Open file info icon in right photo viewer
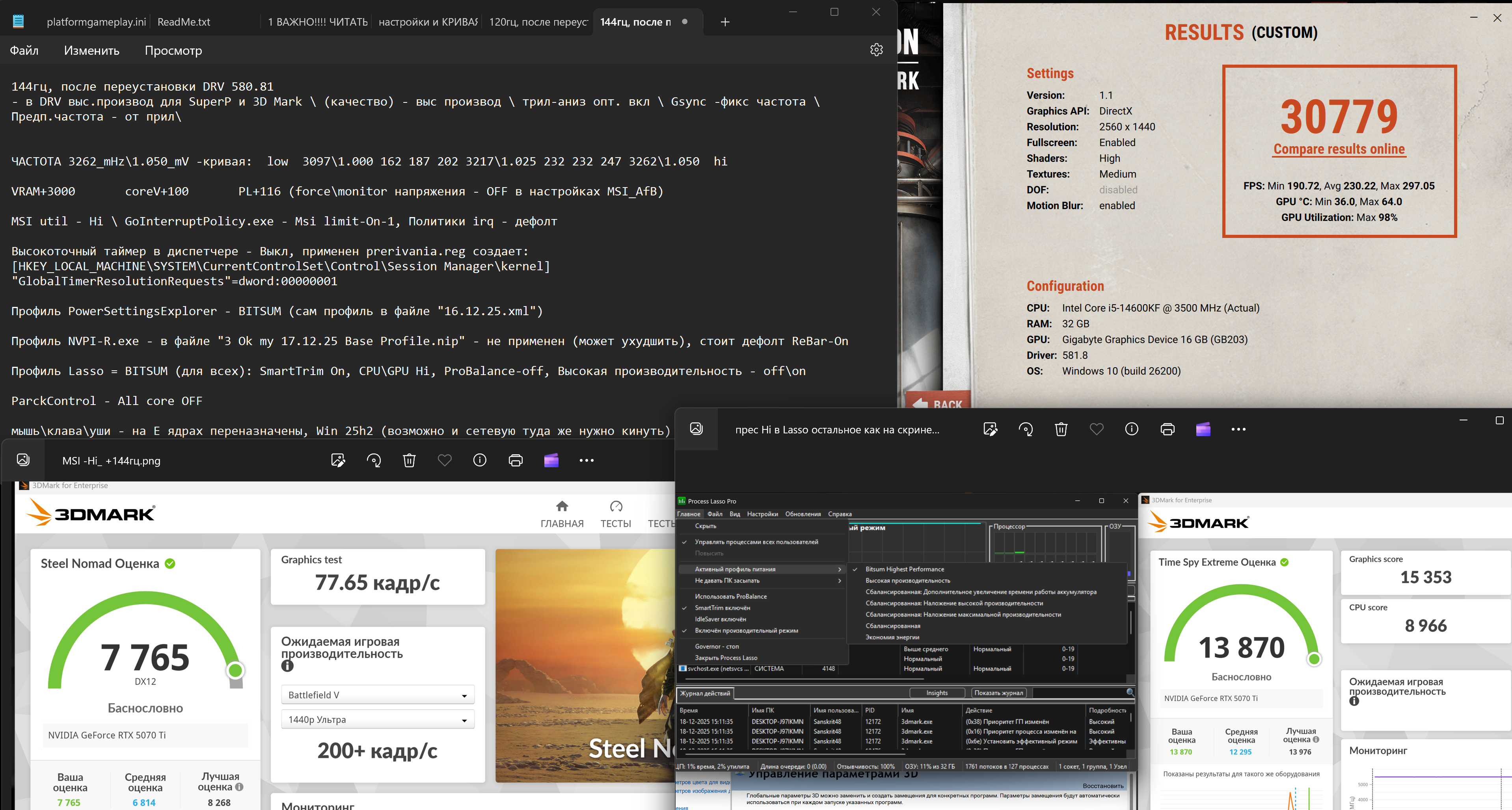 (x=1132, y=429)
